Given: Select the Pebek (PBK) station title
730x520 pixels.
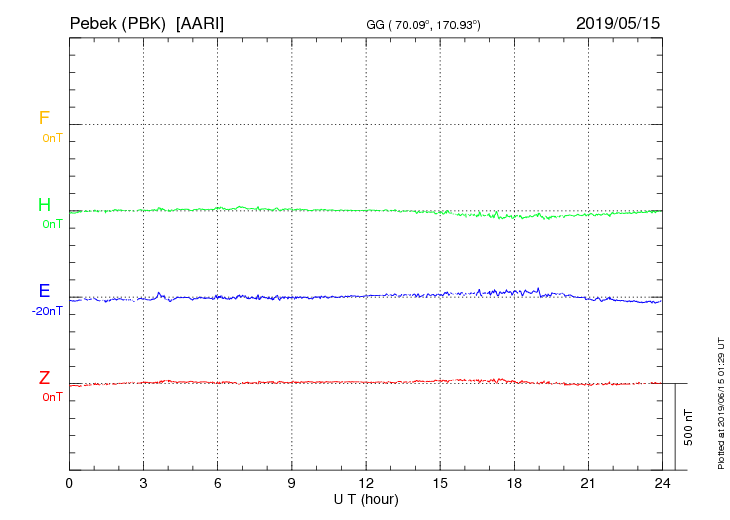Looking at the screenshot, I should click(x=118, y=23).
